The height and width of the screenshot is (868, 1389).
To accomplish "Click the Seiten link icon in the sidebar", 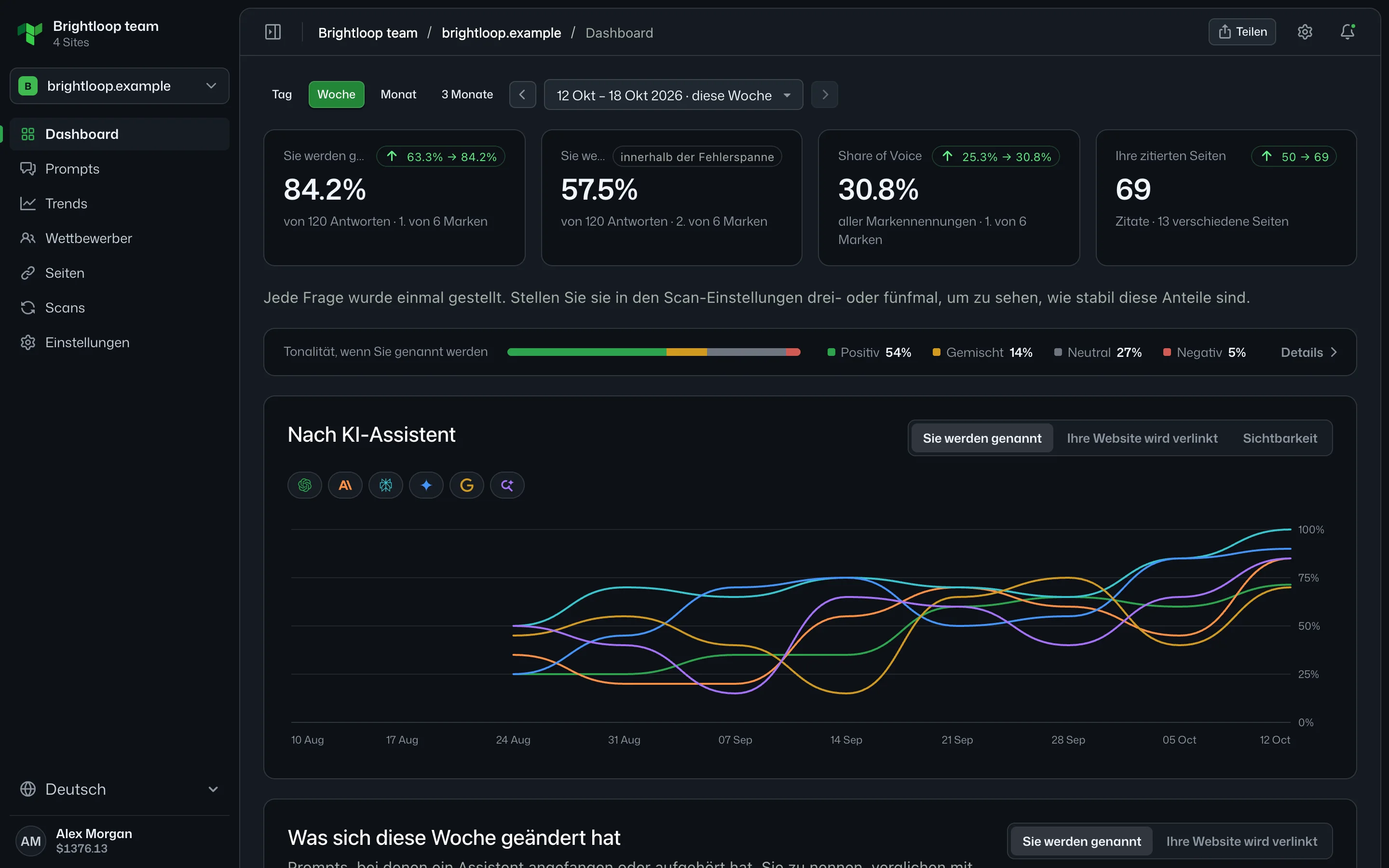I will pos(27,272).
